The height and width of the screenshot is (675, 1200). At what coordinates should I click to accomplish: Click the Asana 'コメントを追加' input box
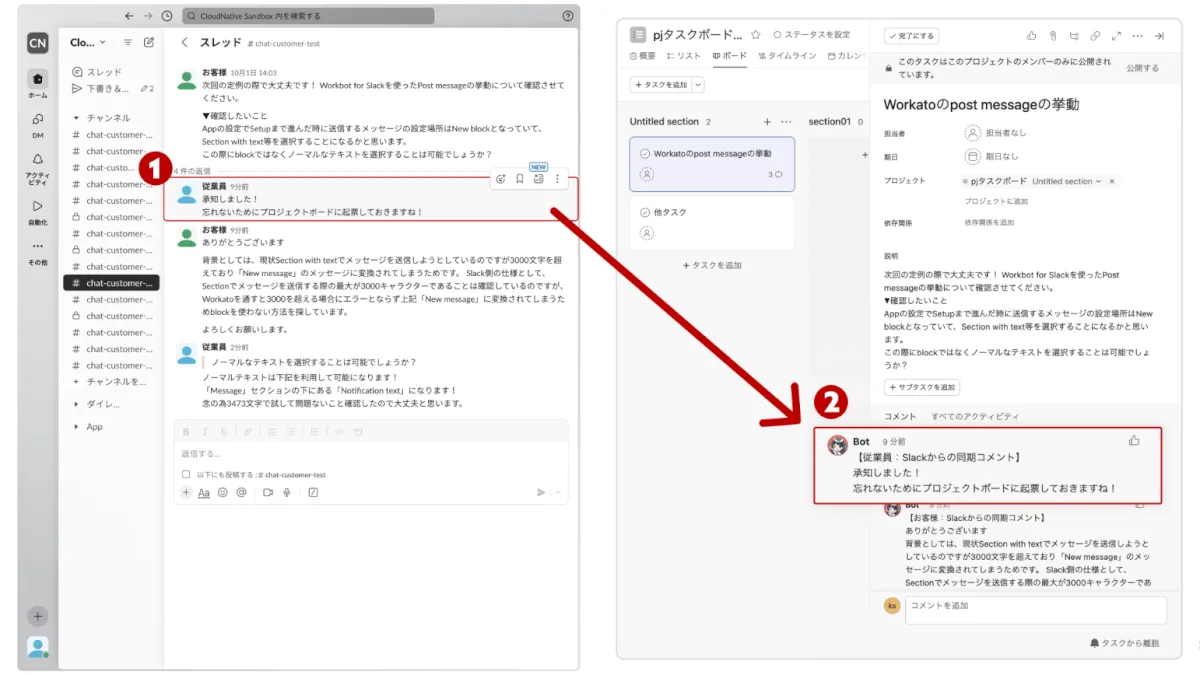click(1036, 610)
